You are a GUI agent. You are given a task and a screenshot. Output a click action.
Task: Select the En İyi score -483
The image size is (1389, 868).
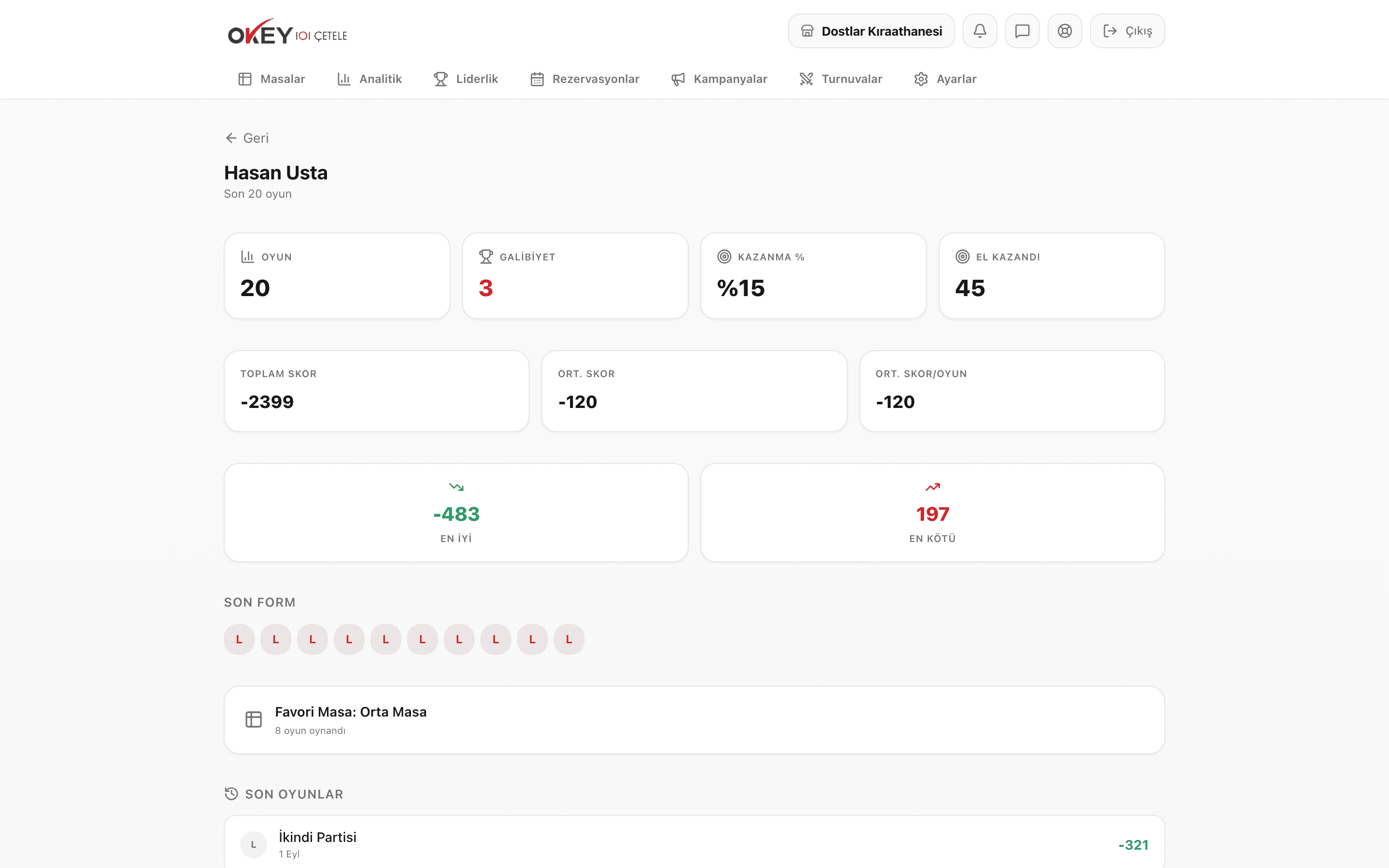(456, 515)
